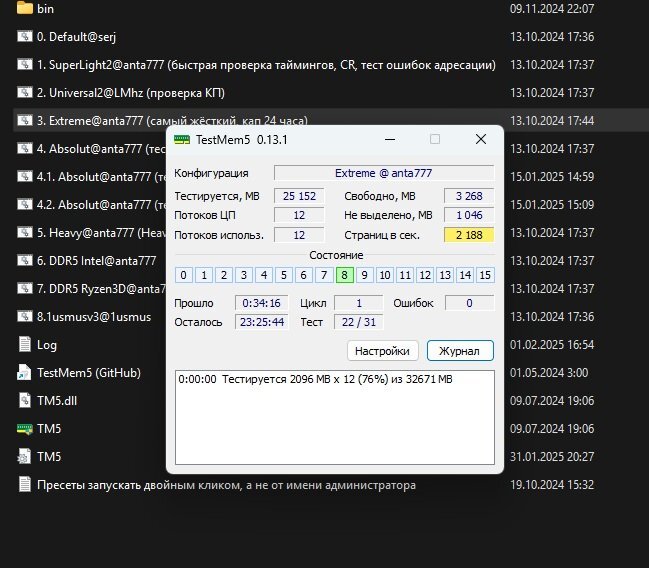Select the 1. SuperLight2@anta777 preset file icon
Viewport: 649px width, 568px height.
(25, 65)
